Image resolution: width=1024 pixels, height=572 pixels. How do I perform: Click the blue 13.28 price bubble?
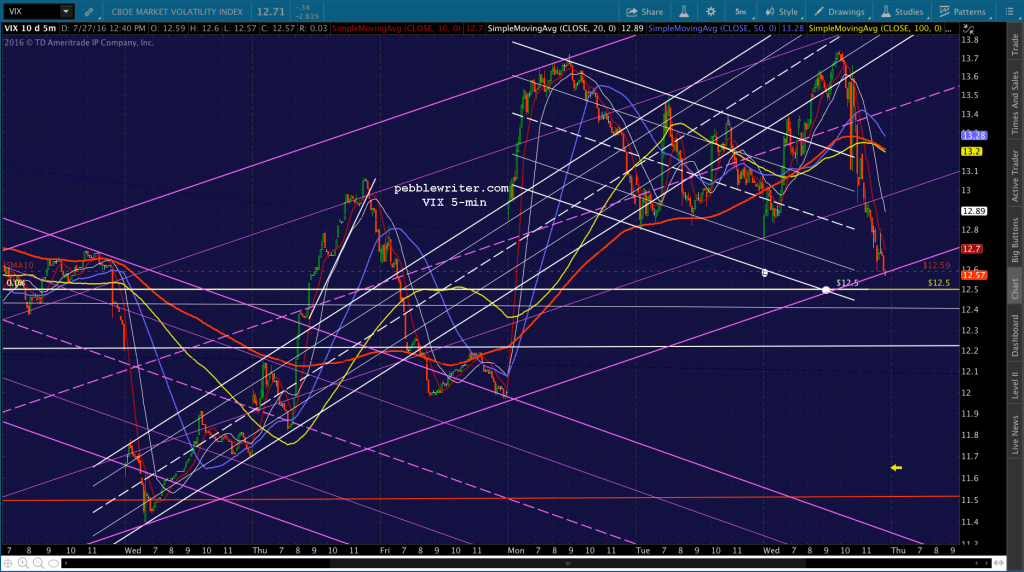point(973,135)
